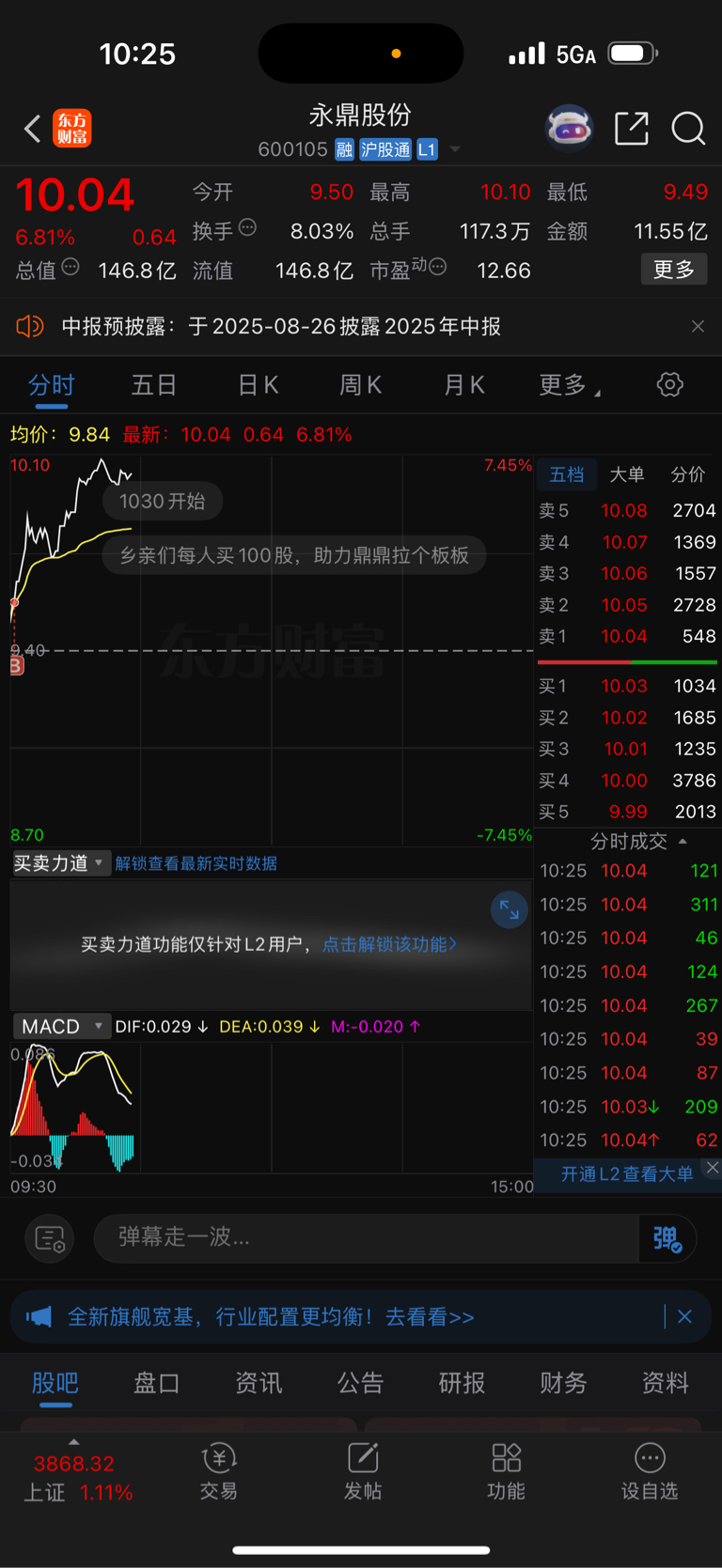Focus the 弹幕走一波 input field
Viewport: 722px width, 1568px height.
tap(367, 1237)
